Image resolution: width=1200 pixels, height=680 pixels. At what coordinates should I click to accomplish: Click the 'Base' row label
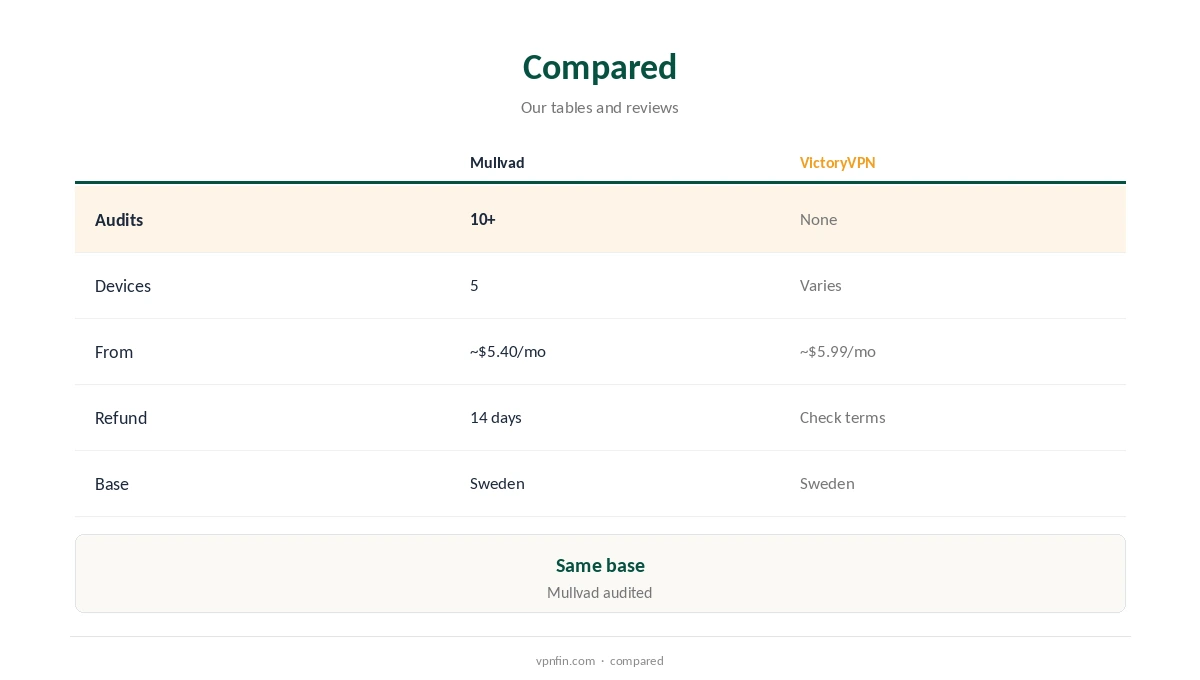point(112,484)
